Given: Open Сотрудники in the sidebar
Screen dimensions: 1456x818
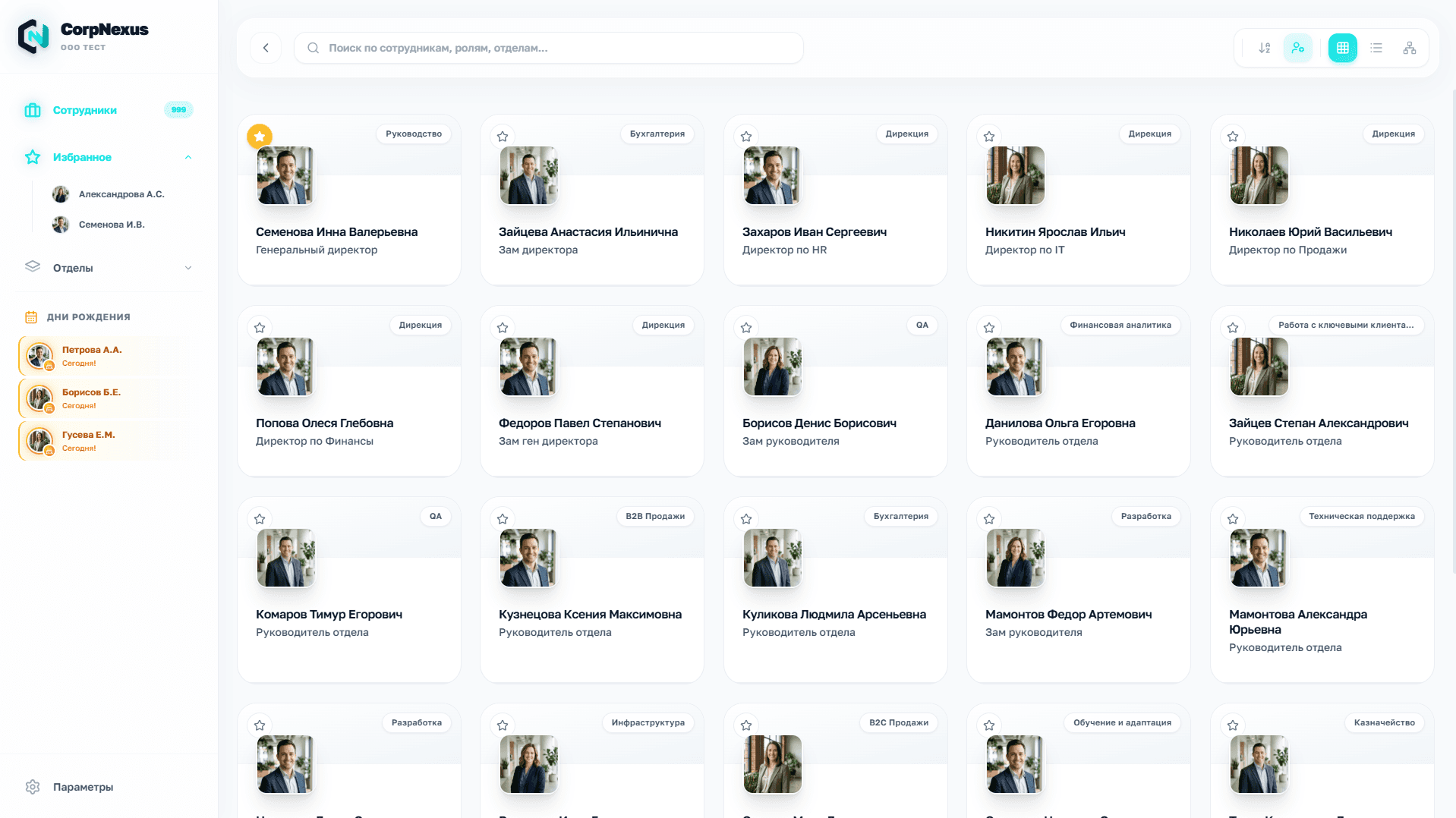Looking at the screenshot, I should click(85, 110).
